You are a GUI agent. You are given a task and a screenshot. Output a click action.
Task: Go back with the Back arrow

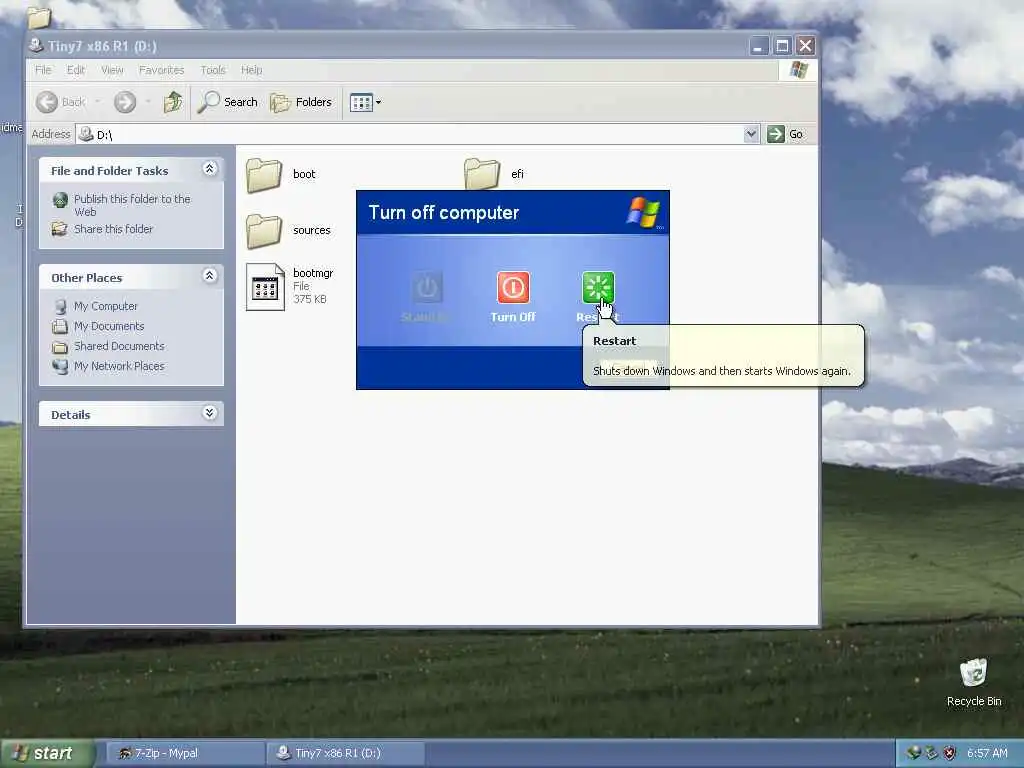pyautogui.click(x=47, y=102)
